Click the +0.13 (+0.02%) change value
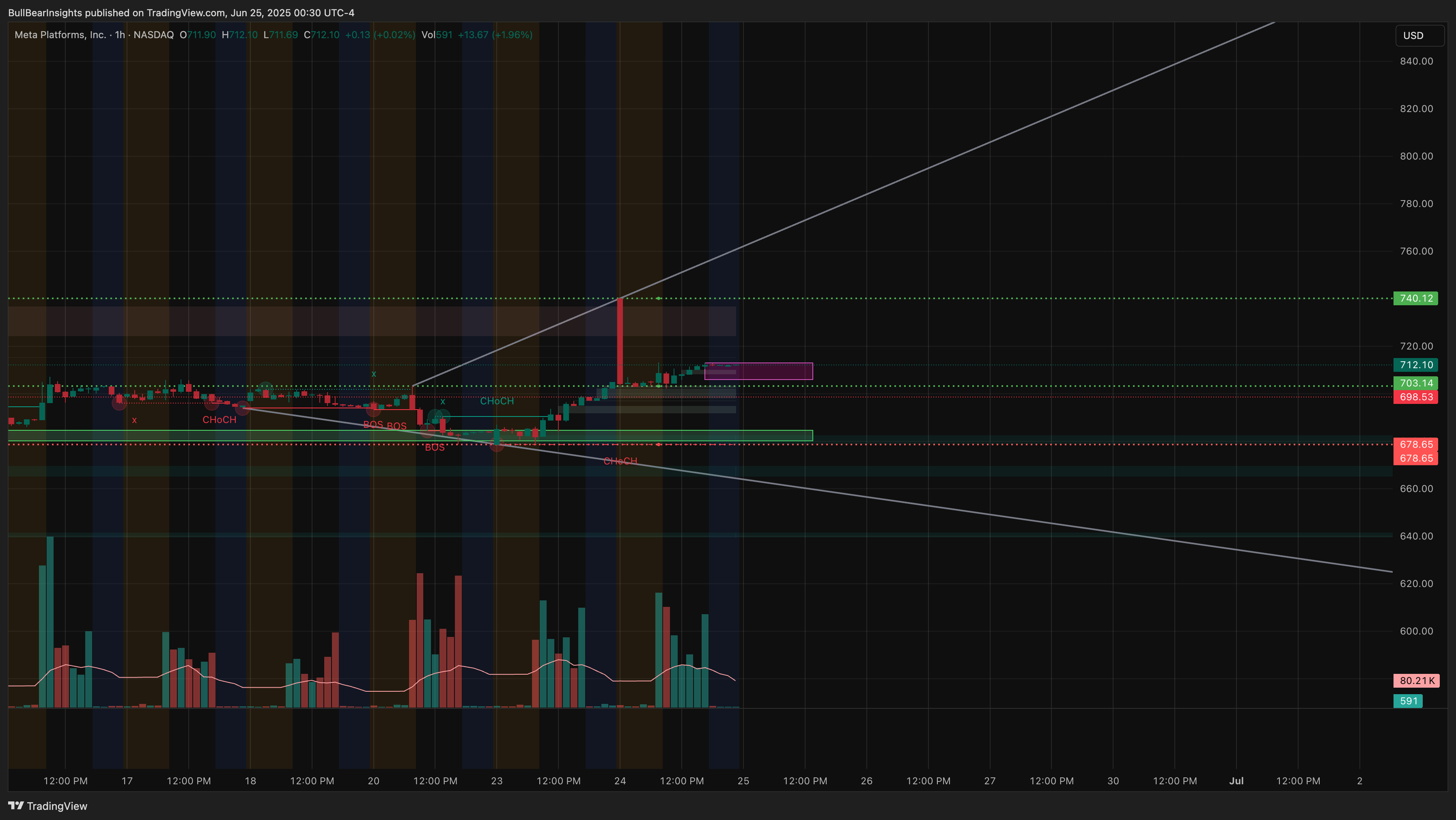 [x=380, y=35]
